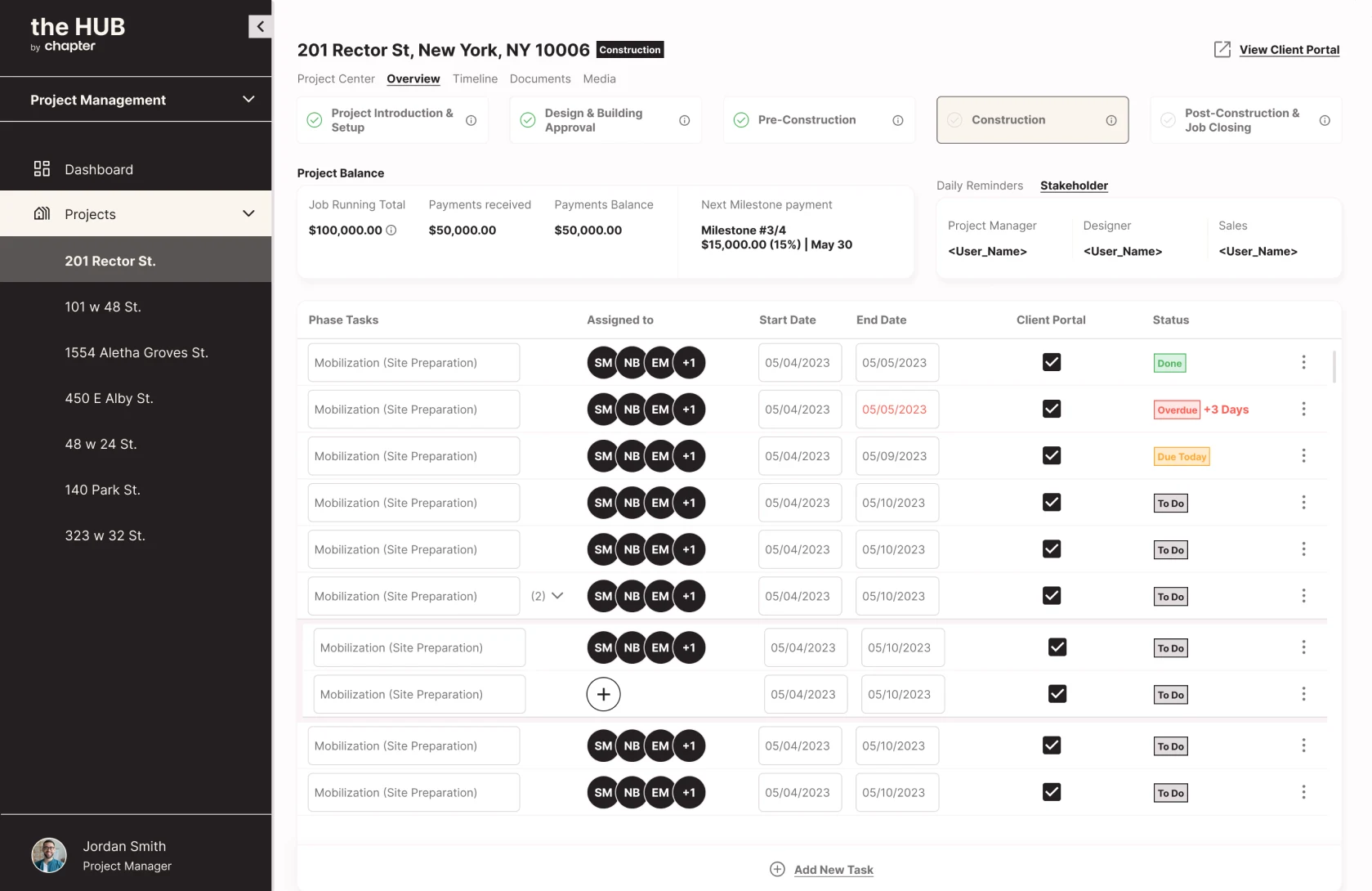
Task: Switch to the Media tab
Action: tap(599, 78)
